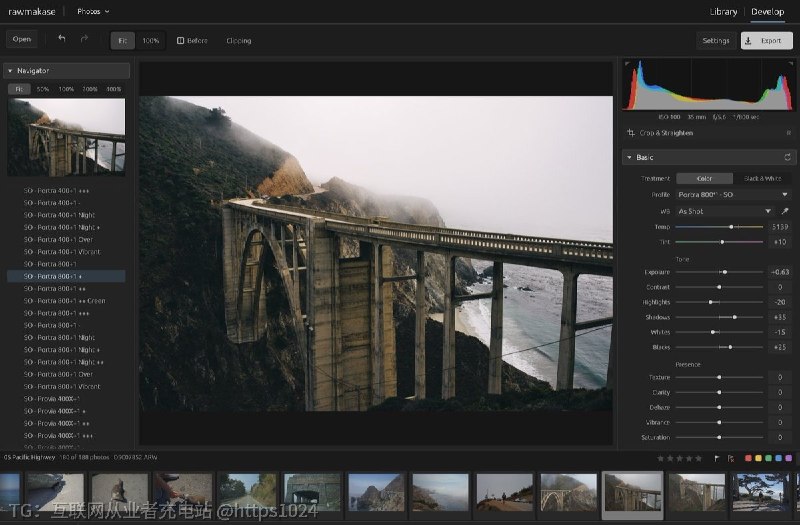Click the undo arrow icon
Image resolution: width=800 pixels, height=525 pixels.
coord(62,39)
